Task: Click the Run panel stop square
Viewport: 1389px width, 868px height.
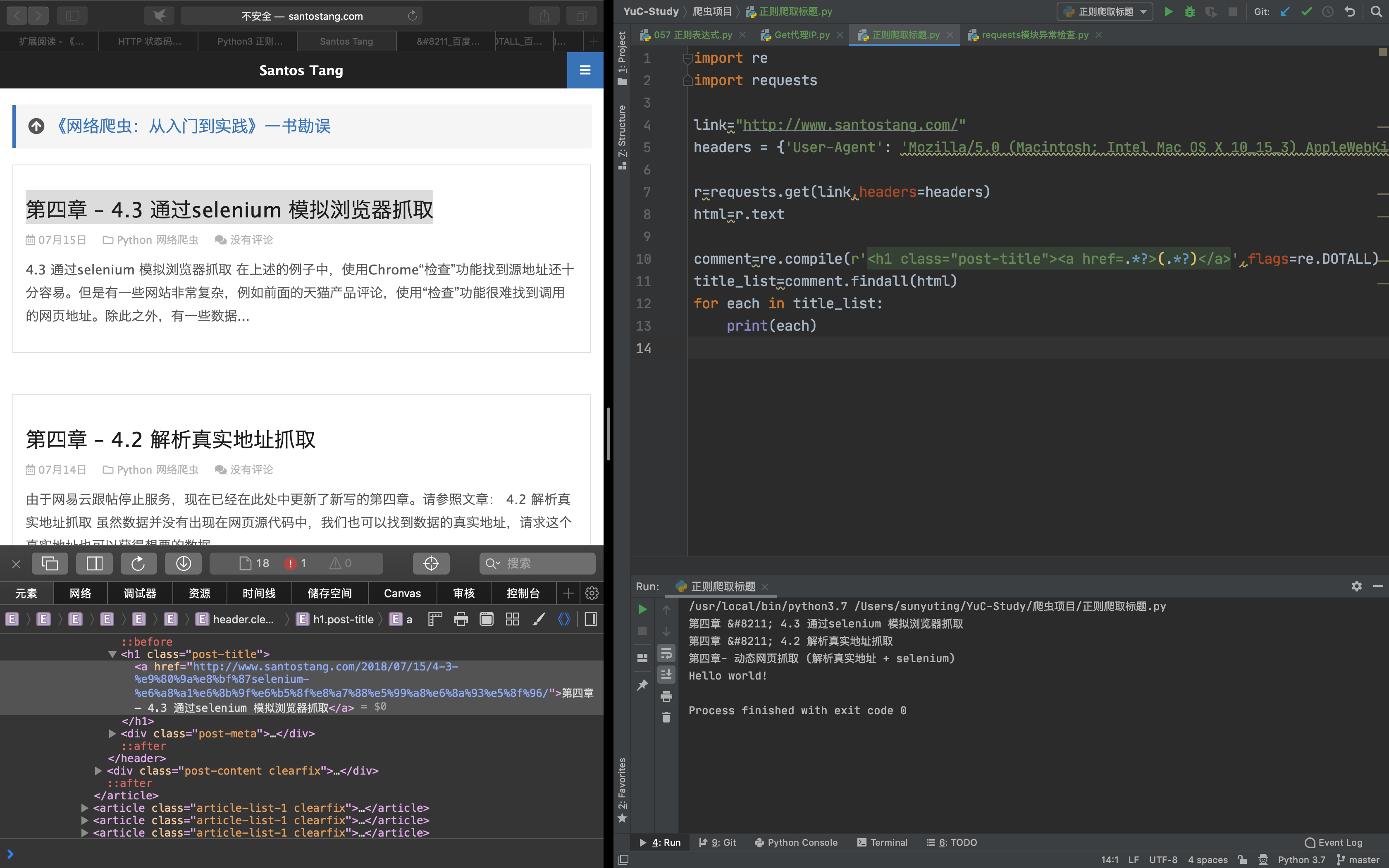Action: 642,631
